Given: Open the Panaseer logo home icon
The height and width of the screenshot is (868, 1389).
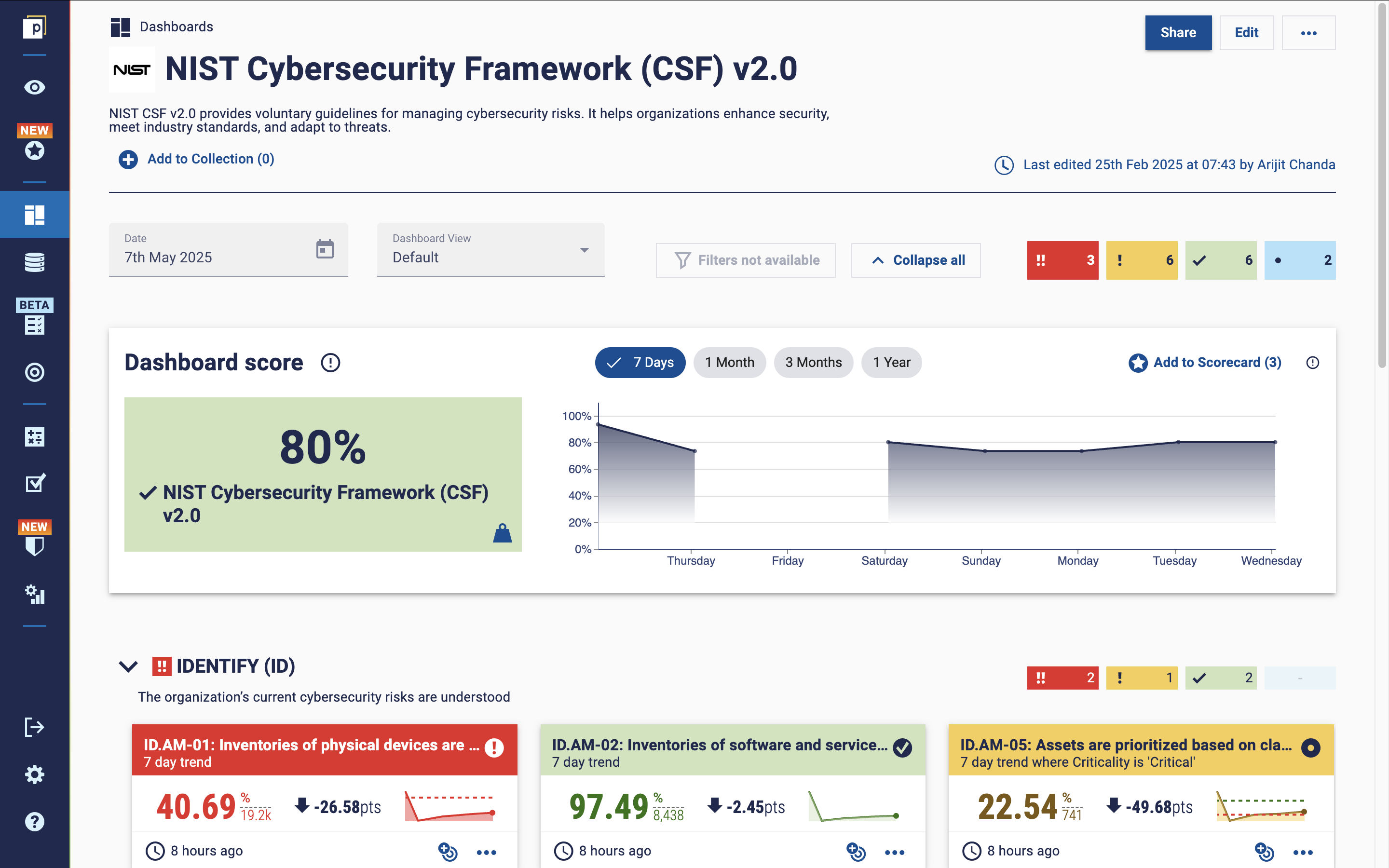Looking at the screenshot, I should point(34,27).
